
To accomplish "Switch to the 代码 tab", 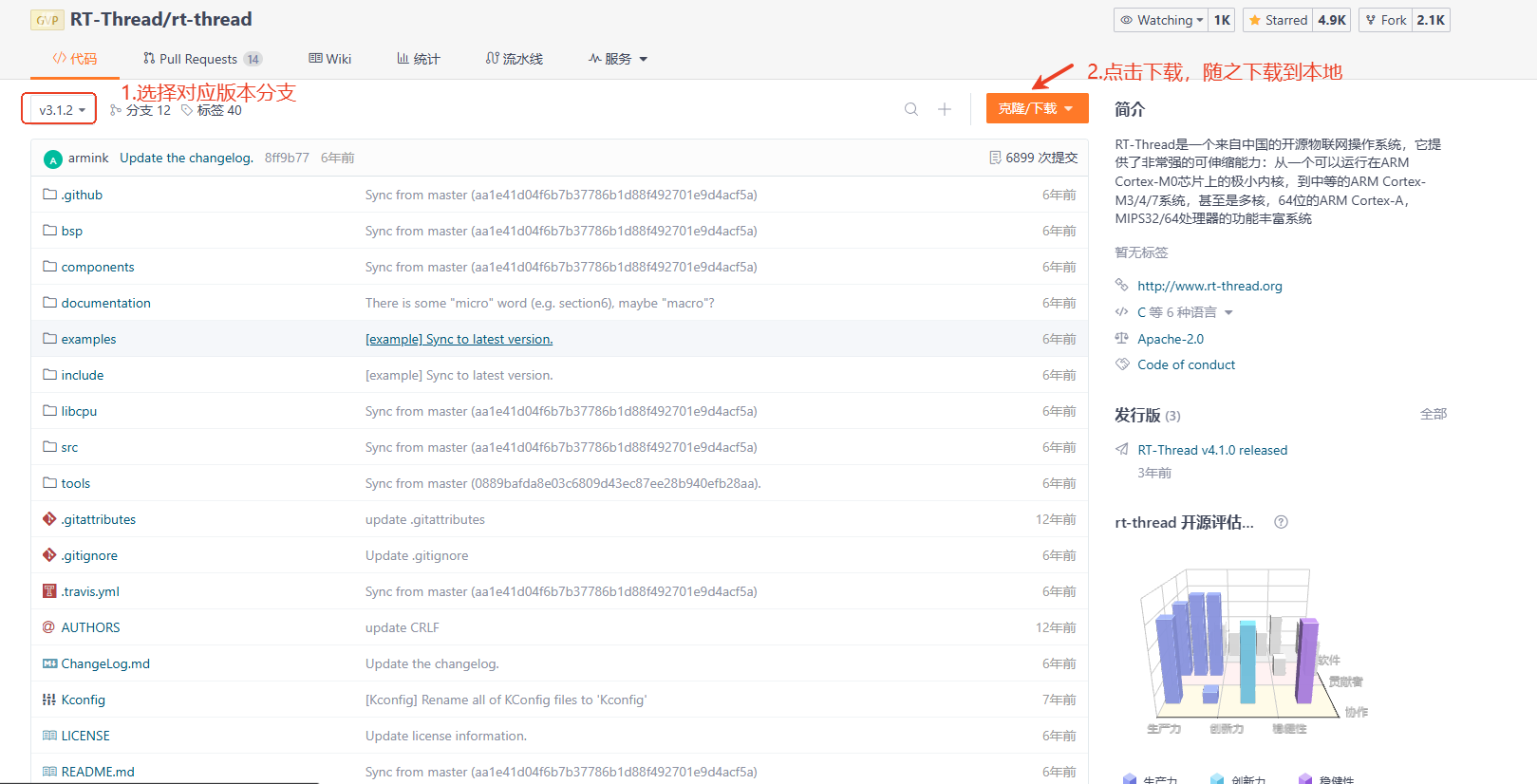I will click(75, 59).
